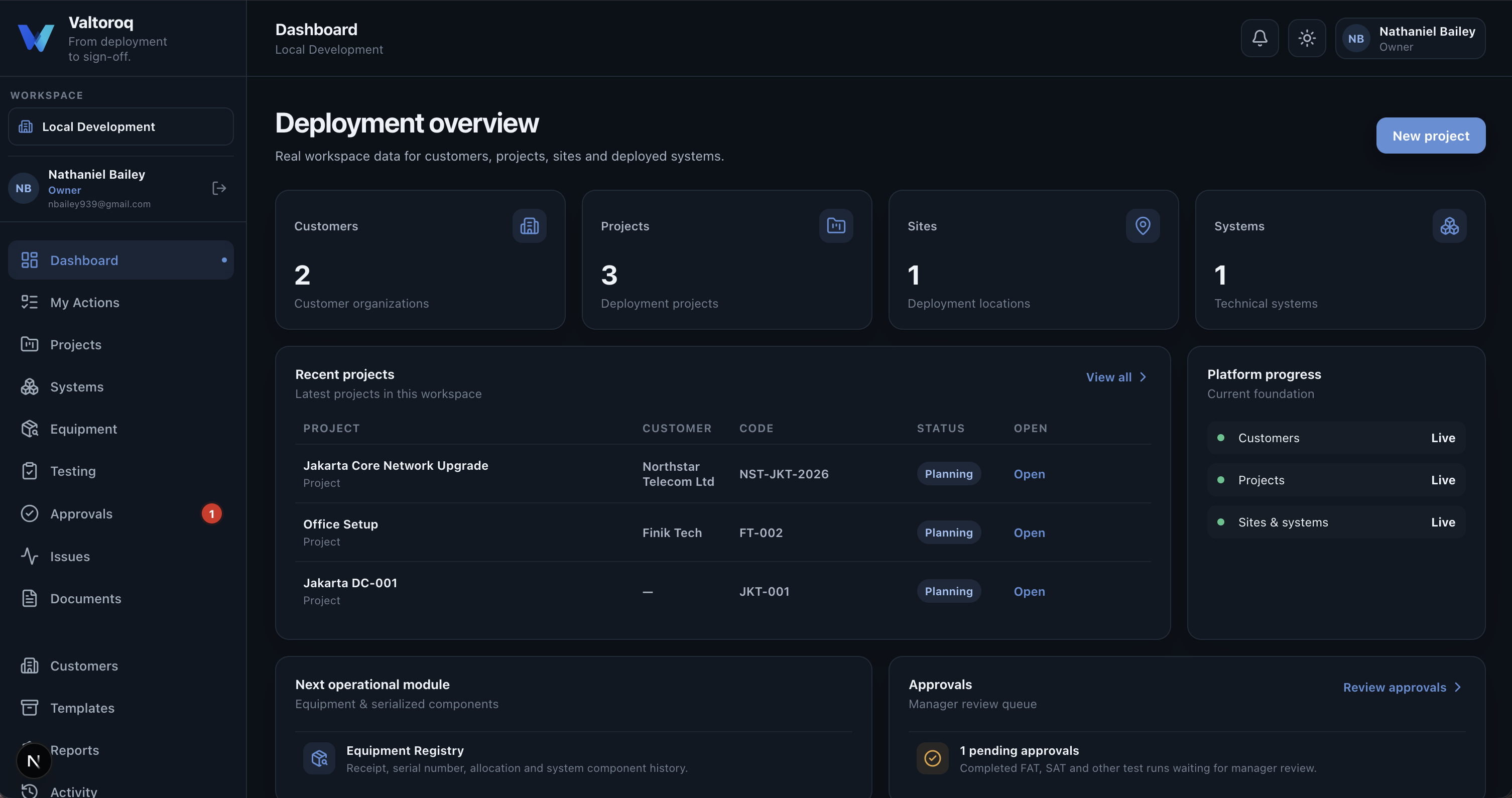Click the Equipment Registry title
The width and height of the screenshot is (1512, 798).
tap(405, 750)
